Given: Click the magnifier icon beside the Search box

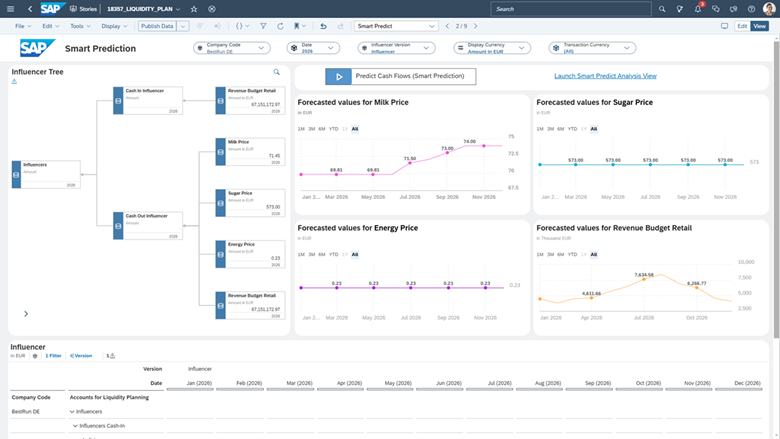Looking at the screenshot, I should 662,9.
